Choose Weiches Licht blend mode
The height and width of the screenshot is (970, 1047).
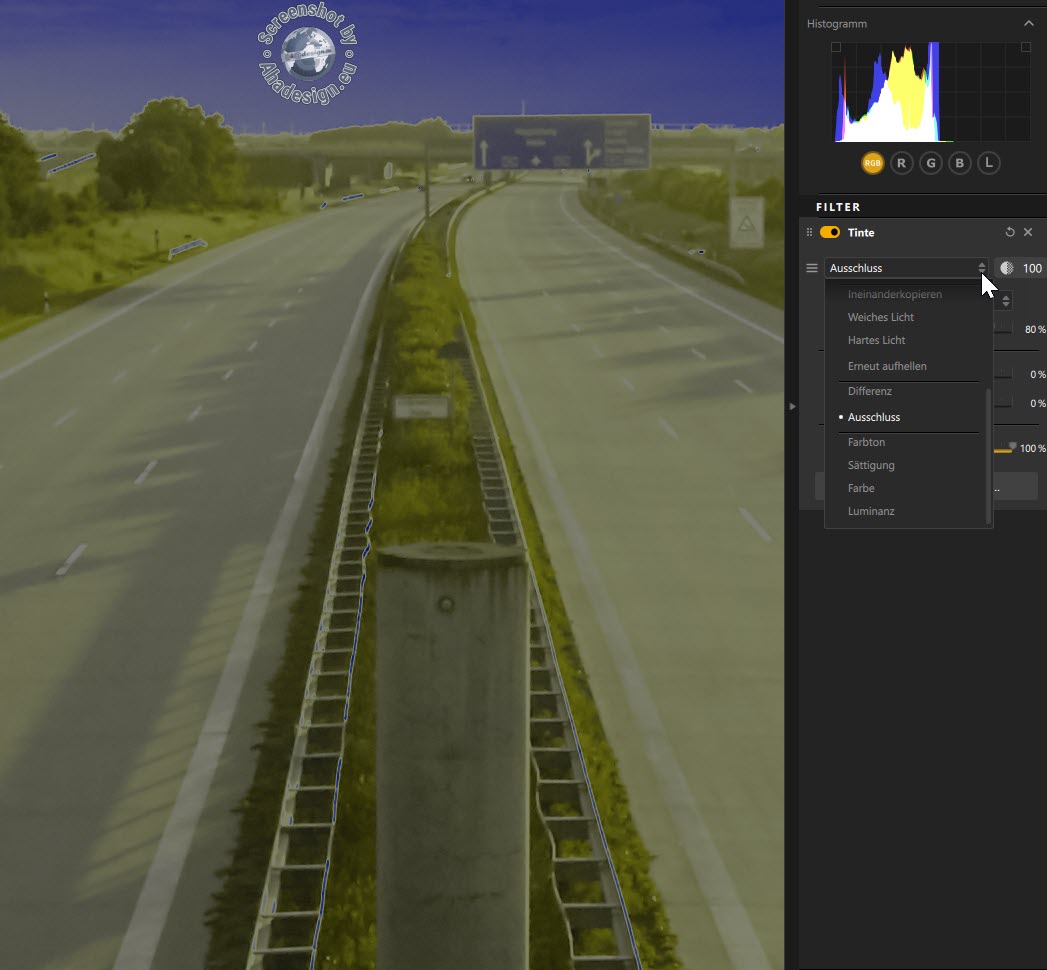pos(881,317)
